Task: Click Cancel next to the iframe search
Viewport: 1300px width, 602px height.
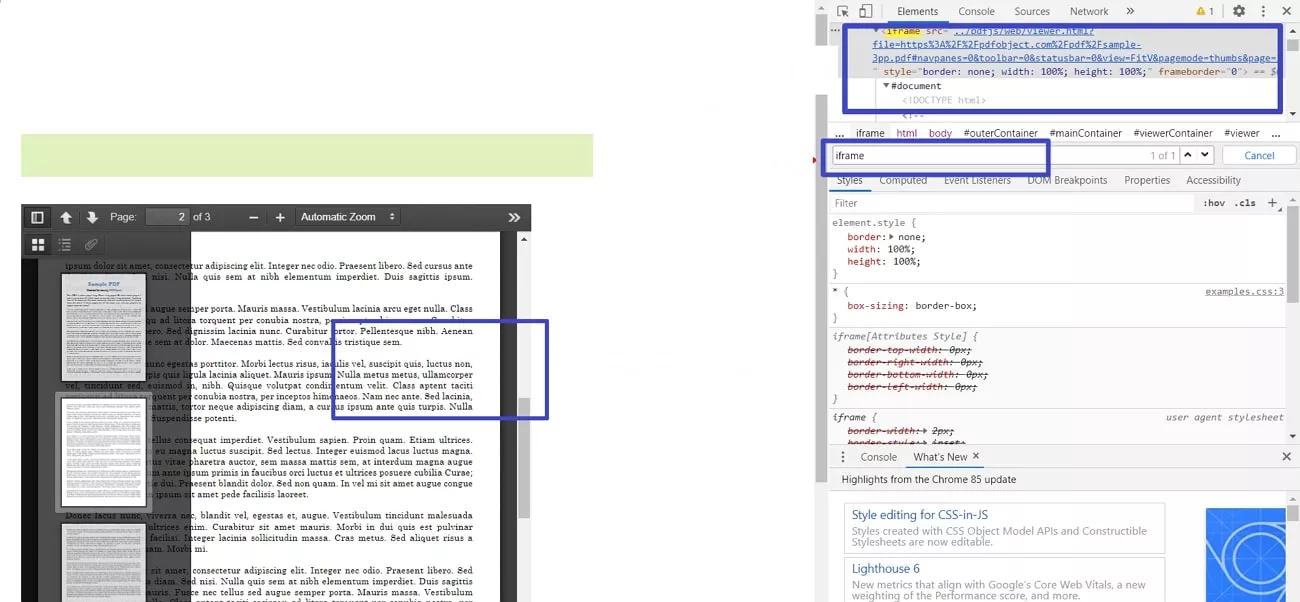Action: click(1258, 155)
